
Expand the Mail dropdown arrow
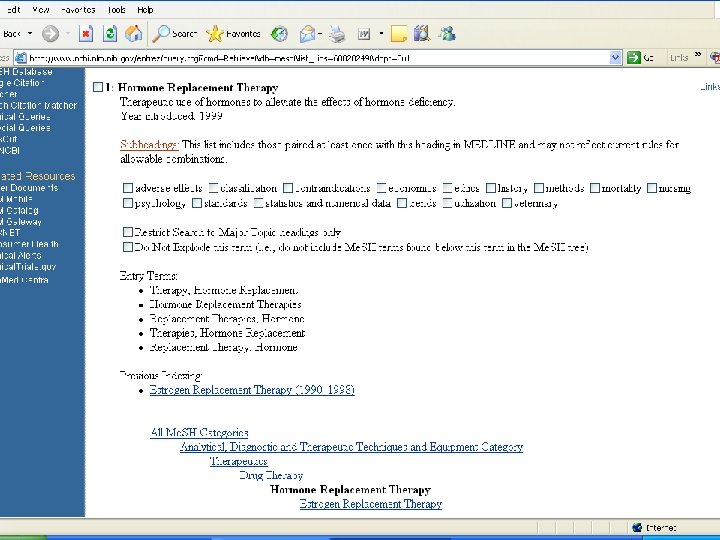coord(320,34)
